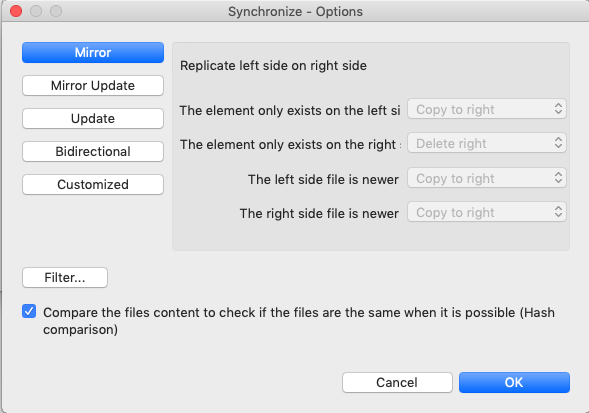Select Bidirectional synchronization mode

93,151
